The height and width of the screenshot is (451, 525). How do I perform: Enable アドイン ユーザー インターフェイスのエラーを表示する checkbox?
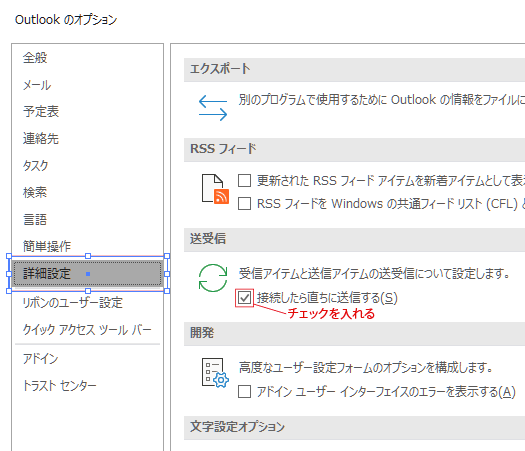coord(244,391)
